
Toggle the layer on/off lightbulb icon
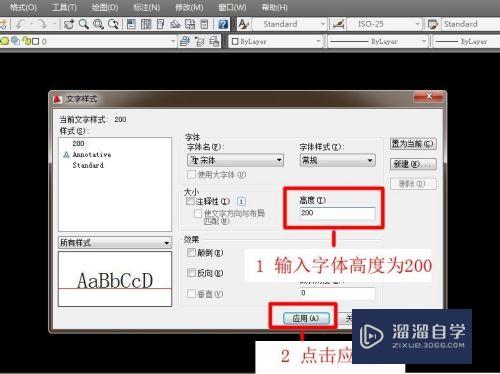coord(5,41)
